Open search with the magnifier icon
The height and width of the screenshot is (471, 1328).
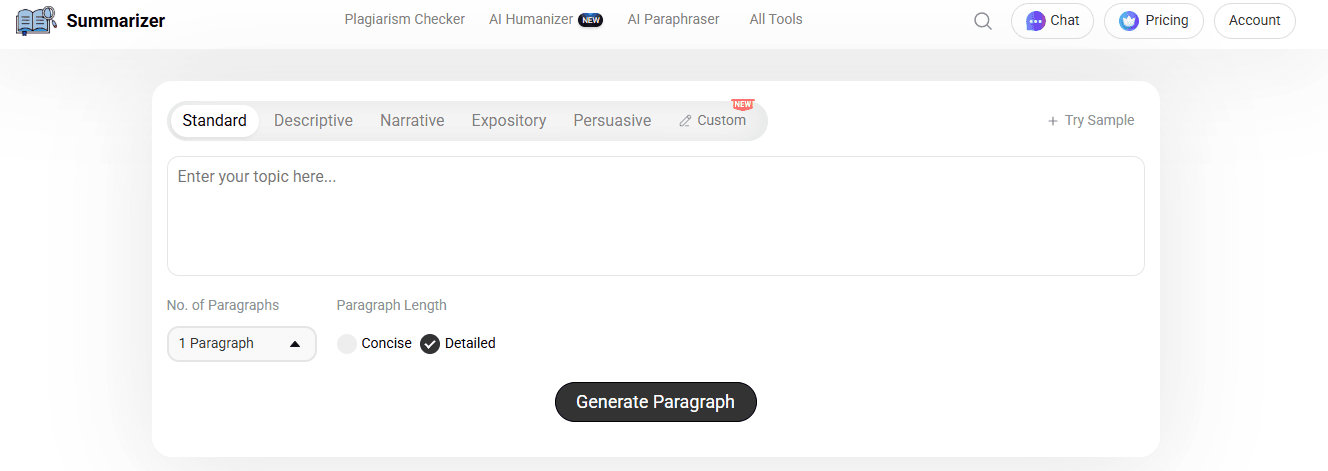983,21
